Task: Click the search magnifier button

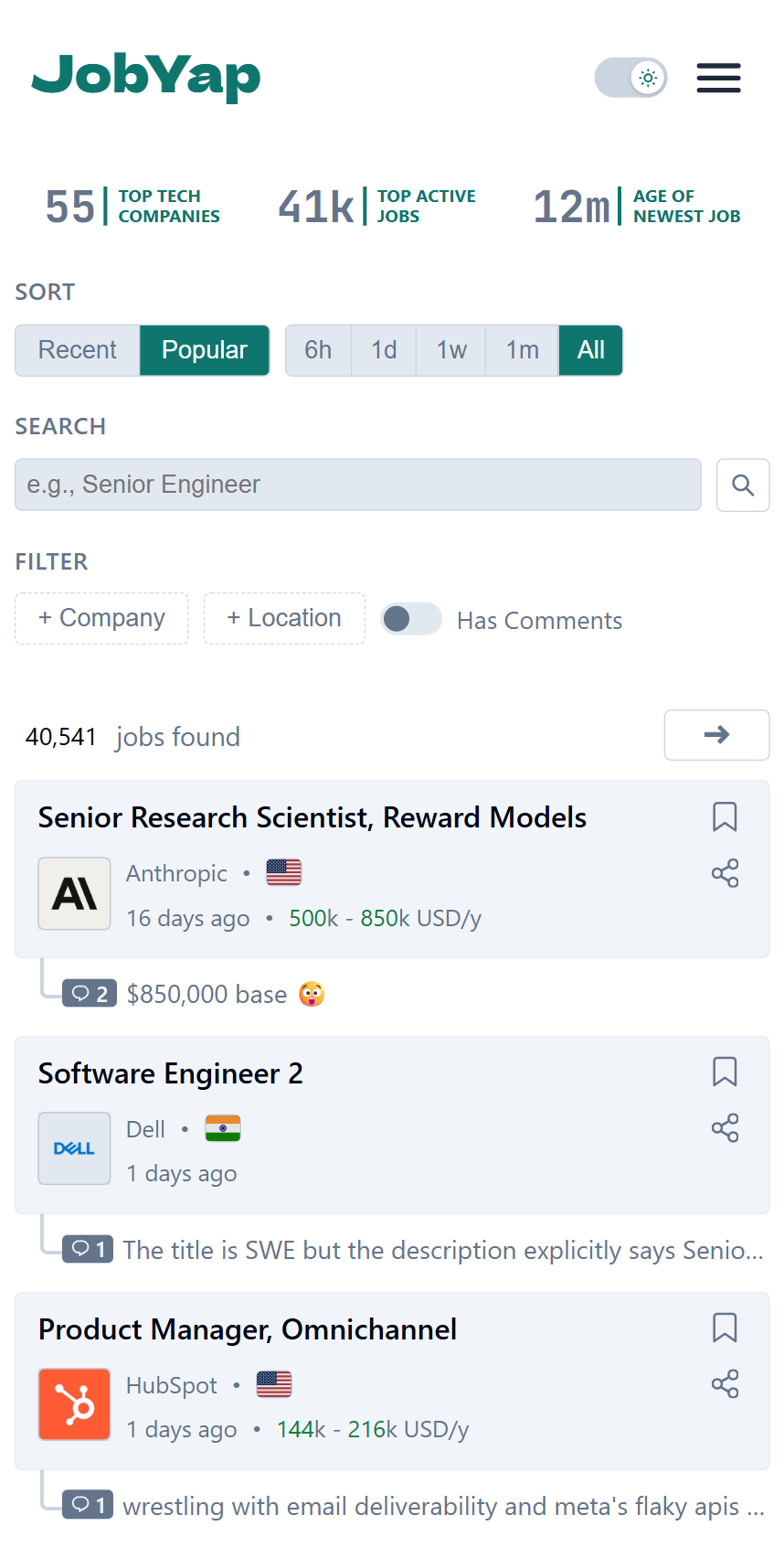Action: pyautogui.click(x=743, y=485)
